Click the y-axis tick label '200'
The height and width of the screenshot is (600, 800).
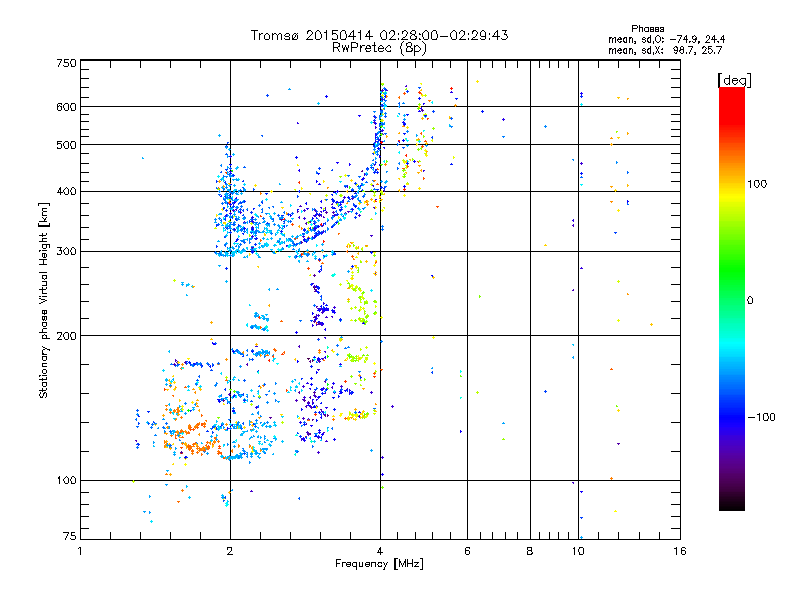click(66, 336)
